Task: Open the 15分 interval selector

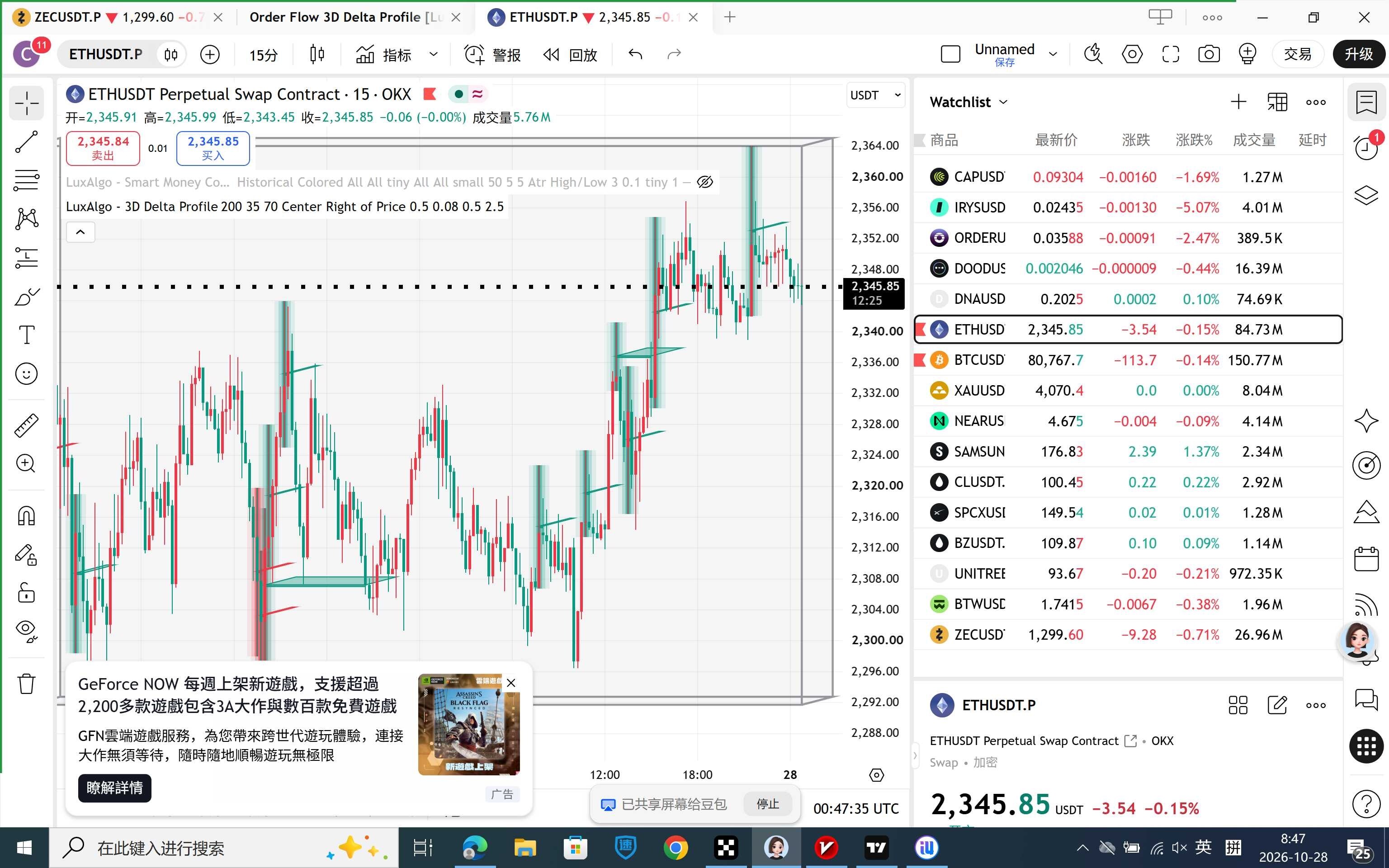Action: coord(264,55)
